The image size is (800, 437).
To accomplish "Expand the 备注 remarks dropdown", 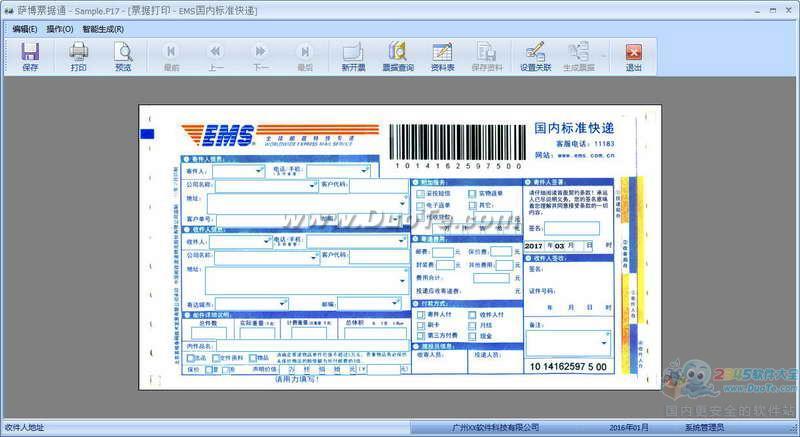I will (x=604, y=343).
